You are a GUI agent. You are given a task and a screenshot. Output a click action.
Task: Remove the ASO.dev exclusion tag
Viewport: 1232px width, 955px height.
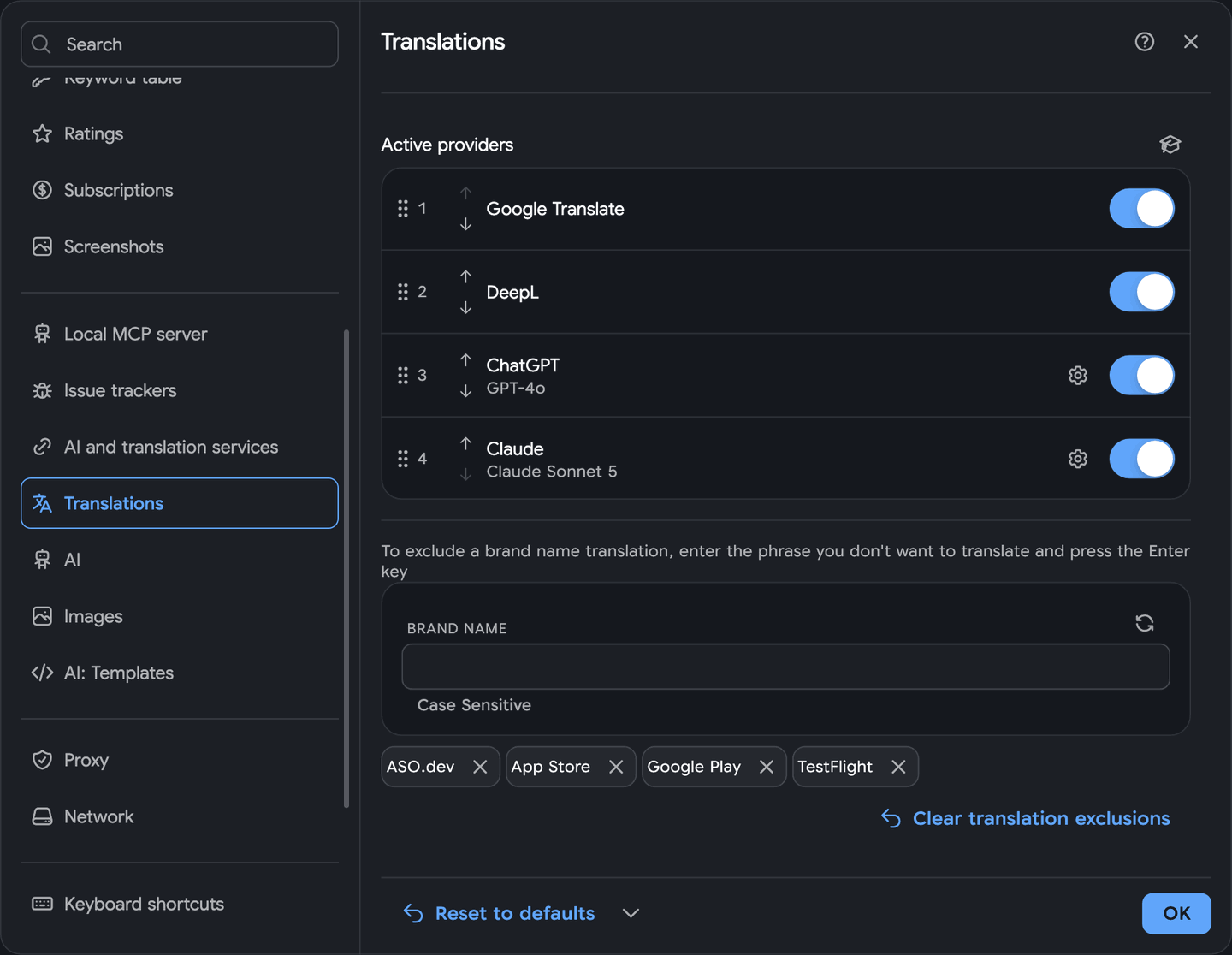point(480,767)
